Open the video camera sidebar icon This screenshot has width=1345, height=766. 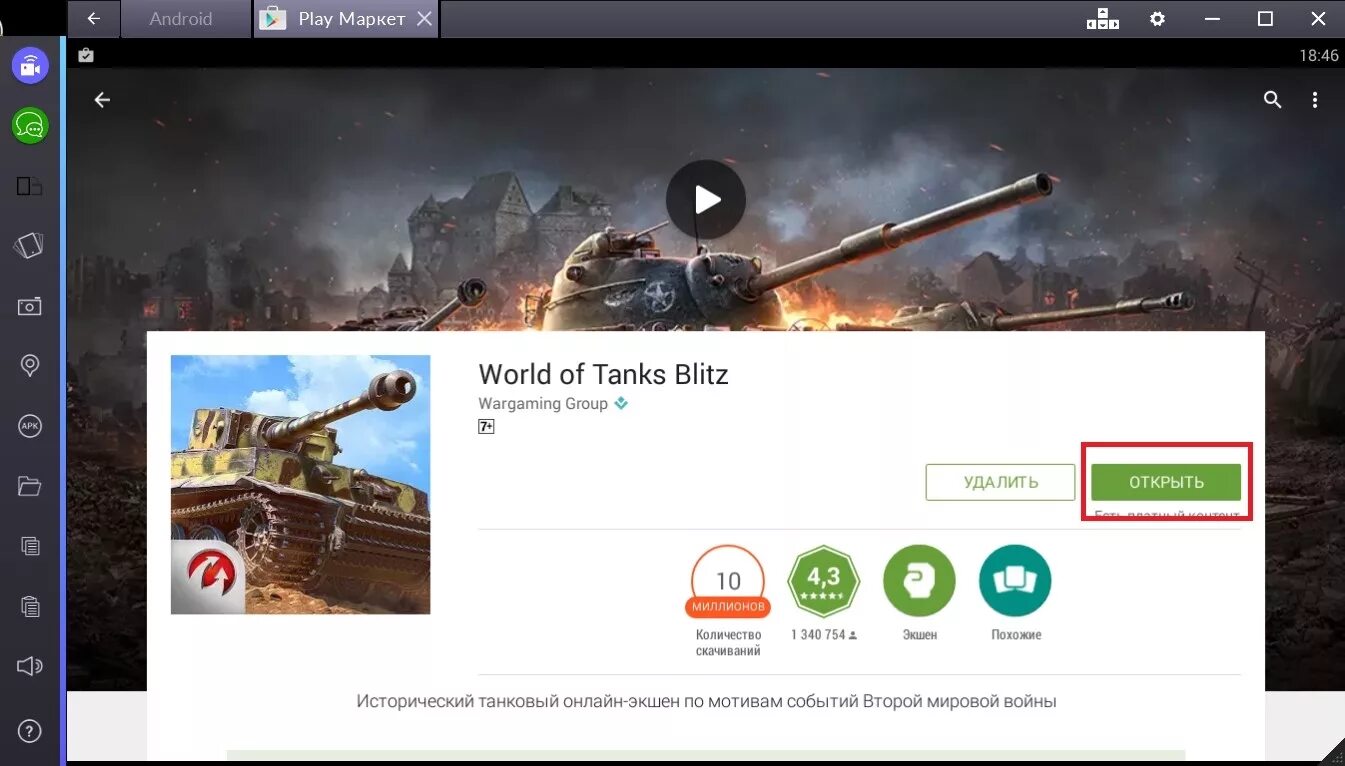[x=30, y=66]
